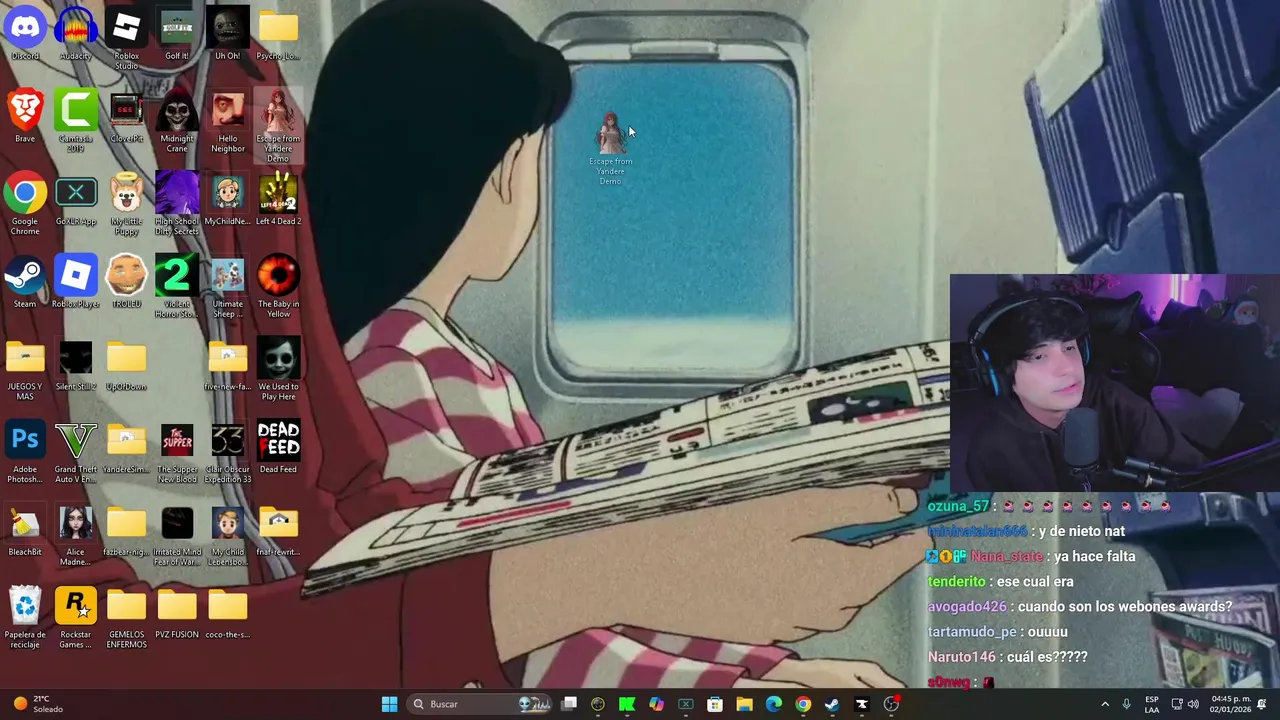Select the Adobe Photoshop shortcut

(25, 453)
